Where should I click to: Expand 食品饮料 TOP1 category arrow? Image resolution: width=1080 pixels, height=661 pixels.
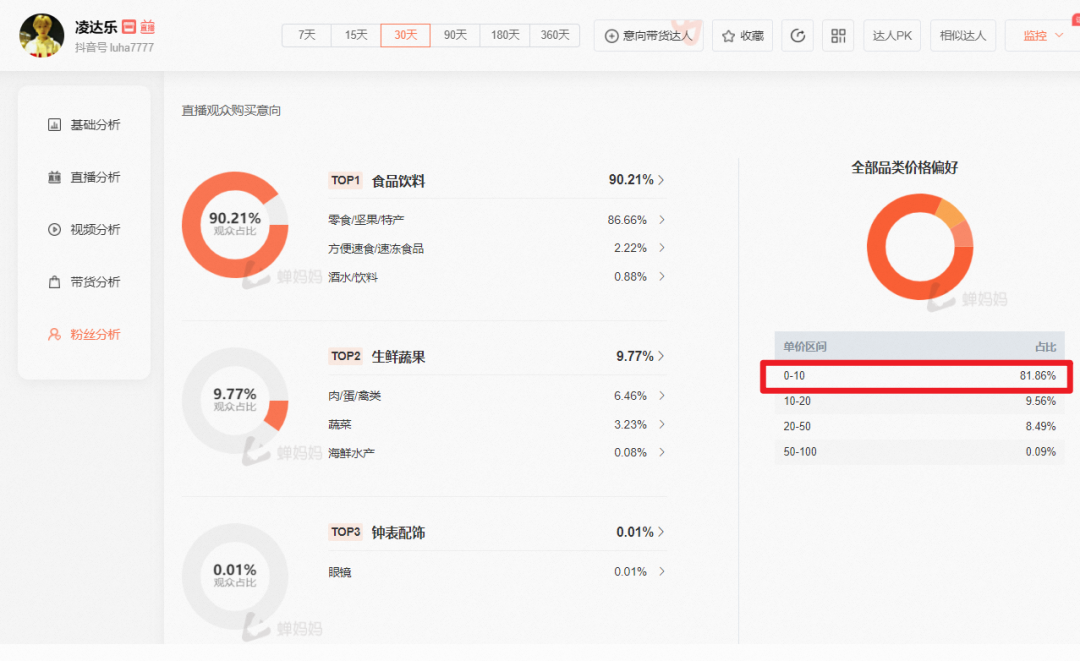pos(661,180)
